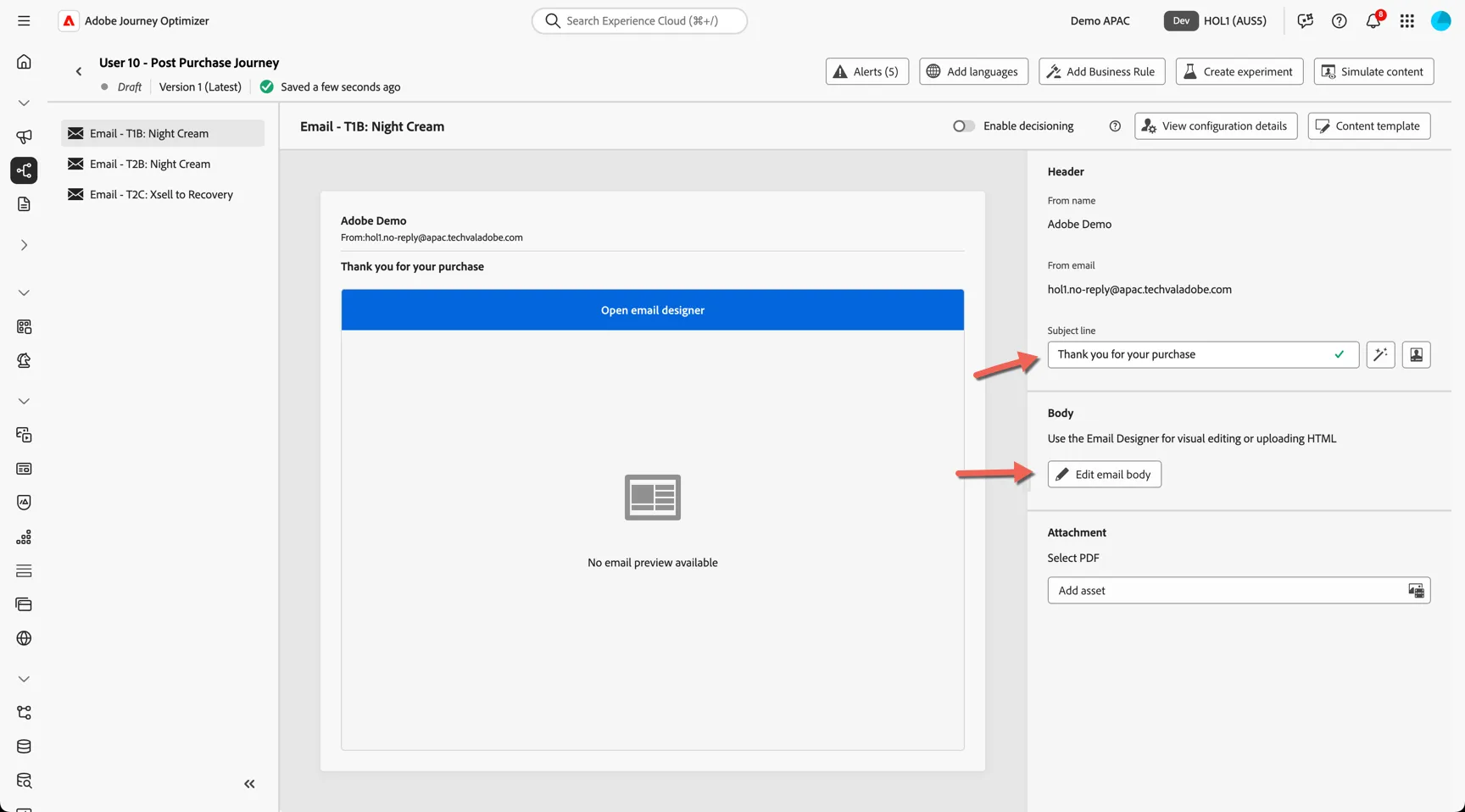Click Add languages button
1465x812 pixels.
pyautogui.click(x=973, y=71)
